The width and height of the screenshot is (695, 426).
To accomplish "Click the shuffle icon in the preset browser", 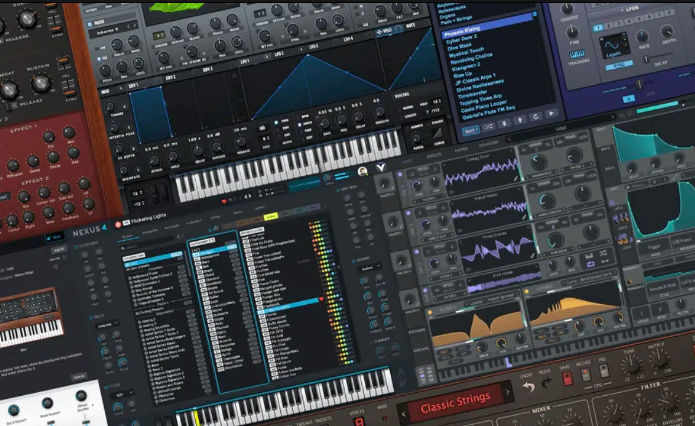I will point(488,127).
